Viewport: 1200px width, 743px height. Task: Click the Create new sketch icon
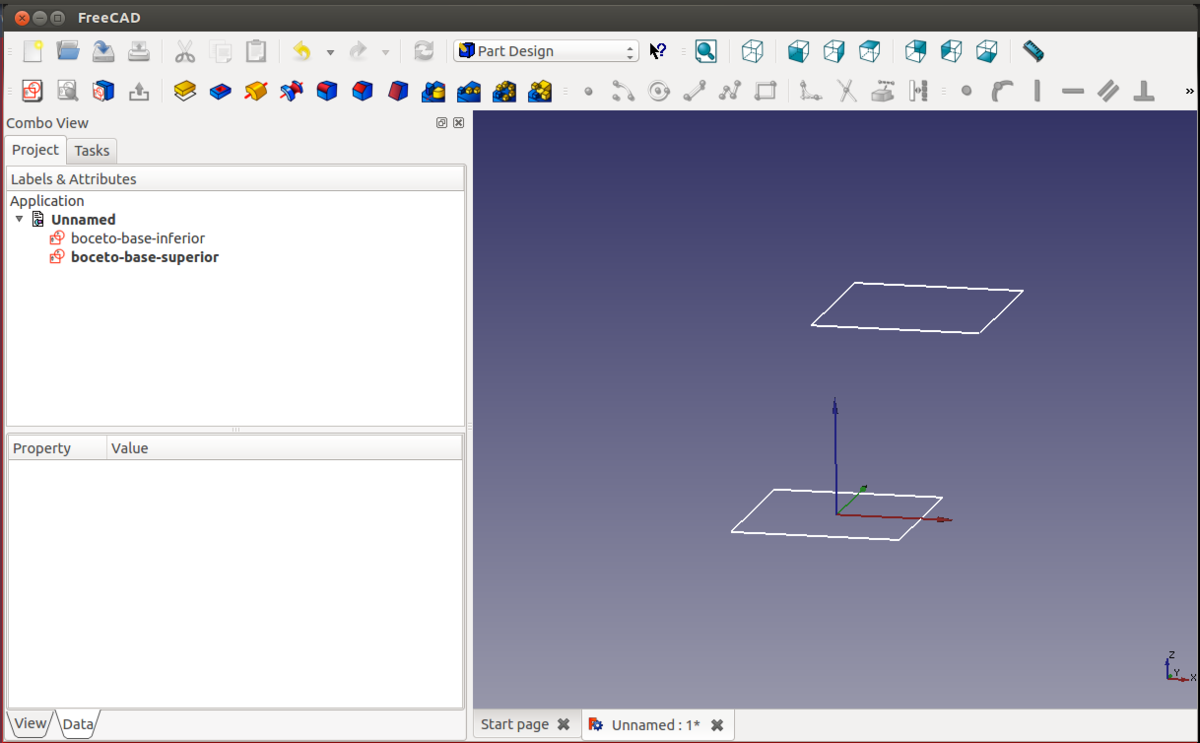pyautogui.click(x=32, y=91)
